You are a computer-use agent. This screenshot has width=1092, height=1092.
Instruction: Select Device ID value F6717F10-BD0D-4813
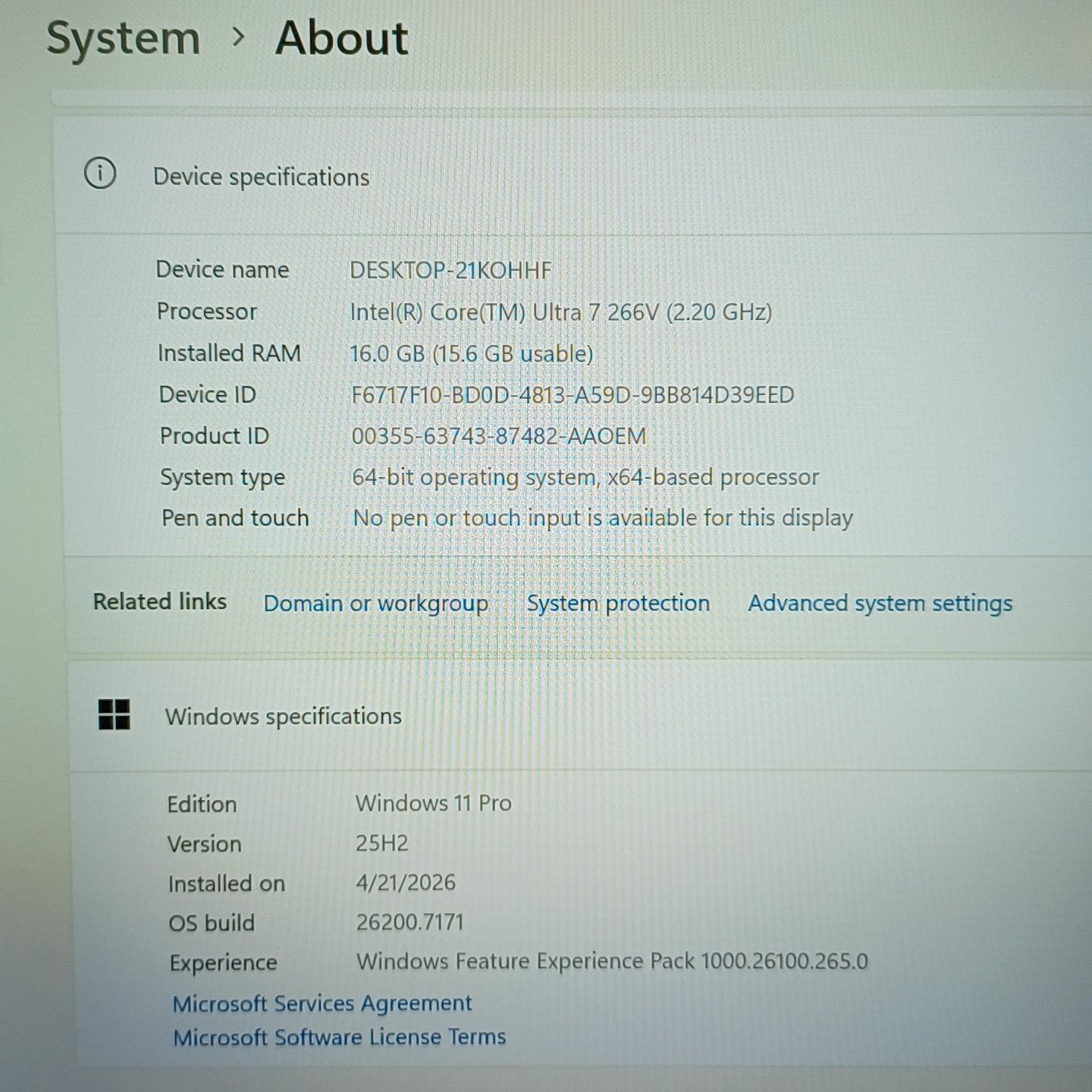click(573, 395)
